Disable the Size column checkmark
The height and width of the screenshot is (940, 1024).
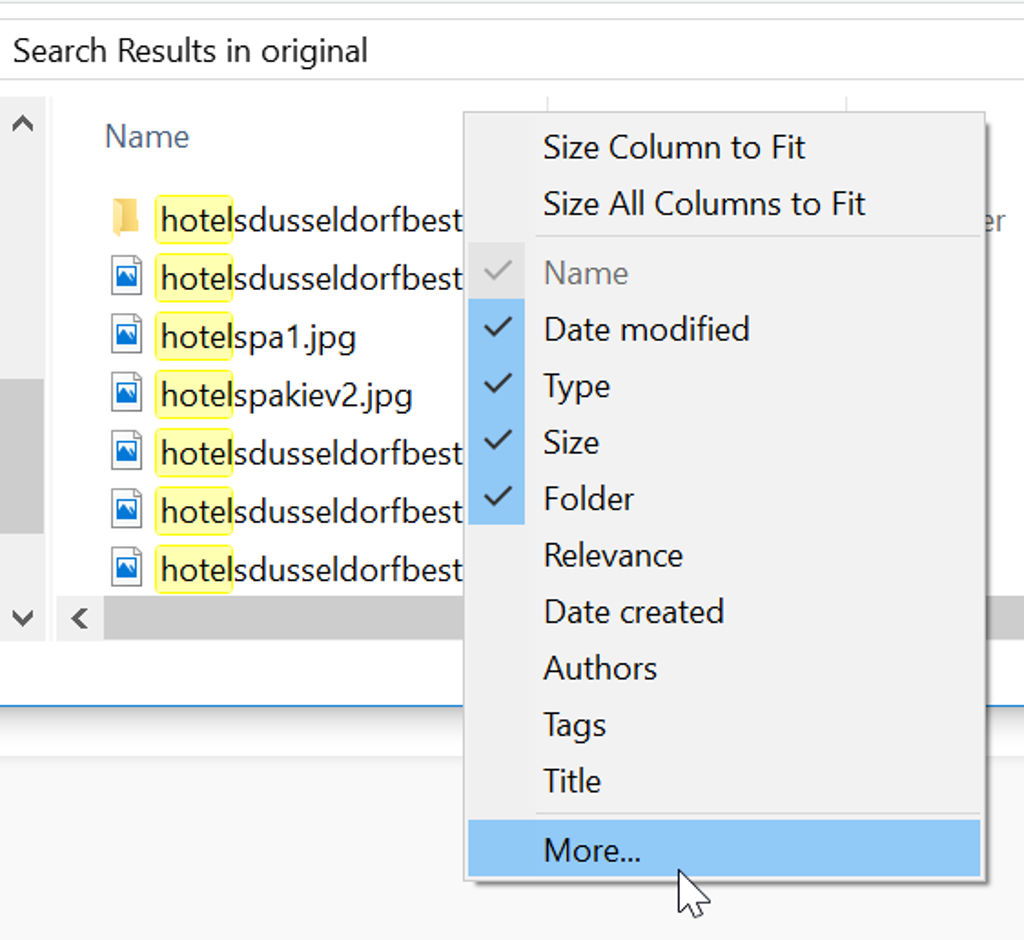pos(571,442)
